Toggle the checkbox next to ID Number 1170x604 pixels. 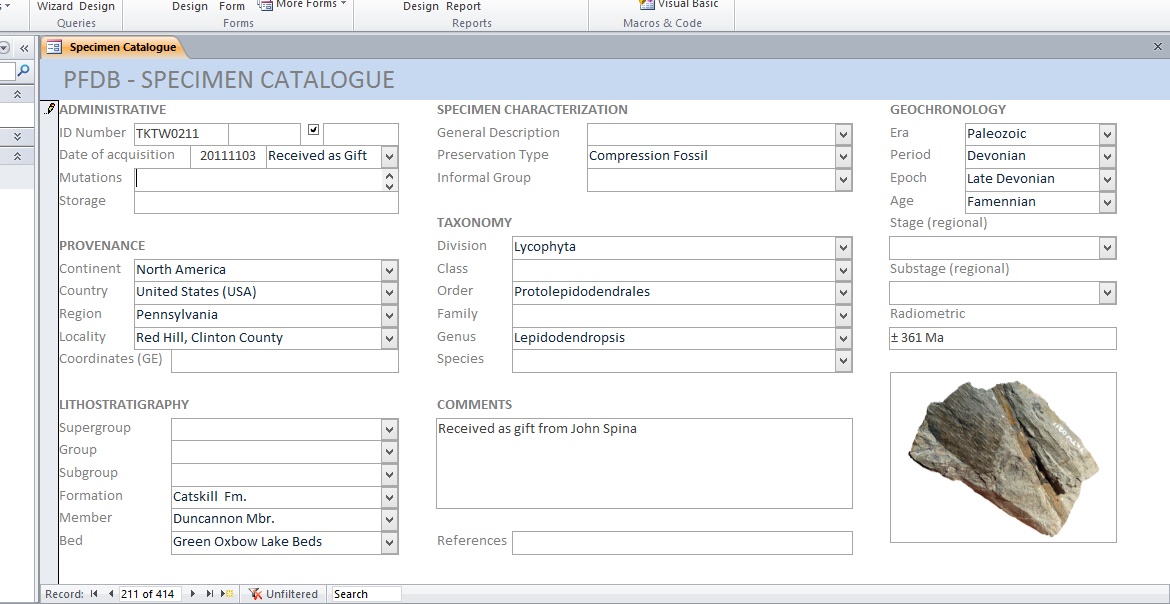[x=314, y=130]
